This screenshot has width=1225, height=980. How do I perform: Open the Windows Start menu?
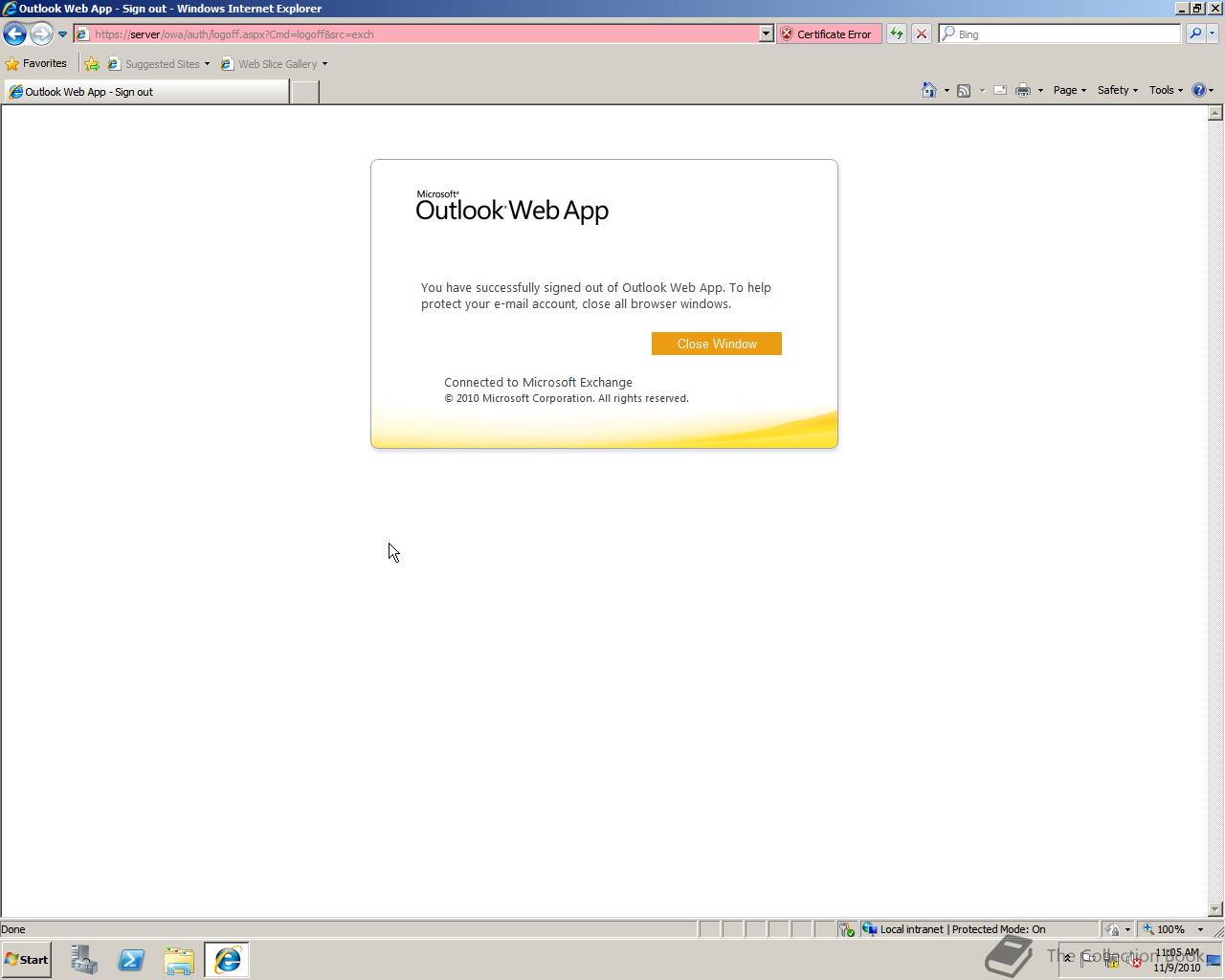[x=27, y=960]
